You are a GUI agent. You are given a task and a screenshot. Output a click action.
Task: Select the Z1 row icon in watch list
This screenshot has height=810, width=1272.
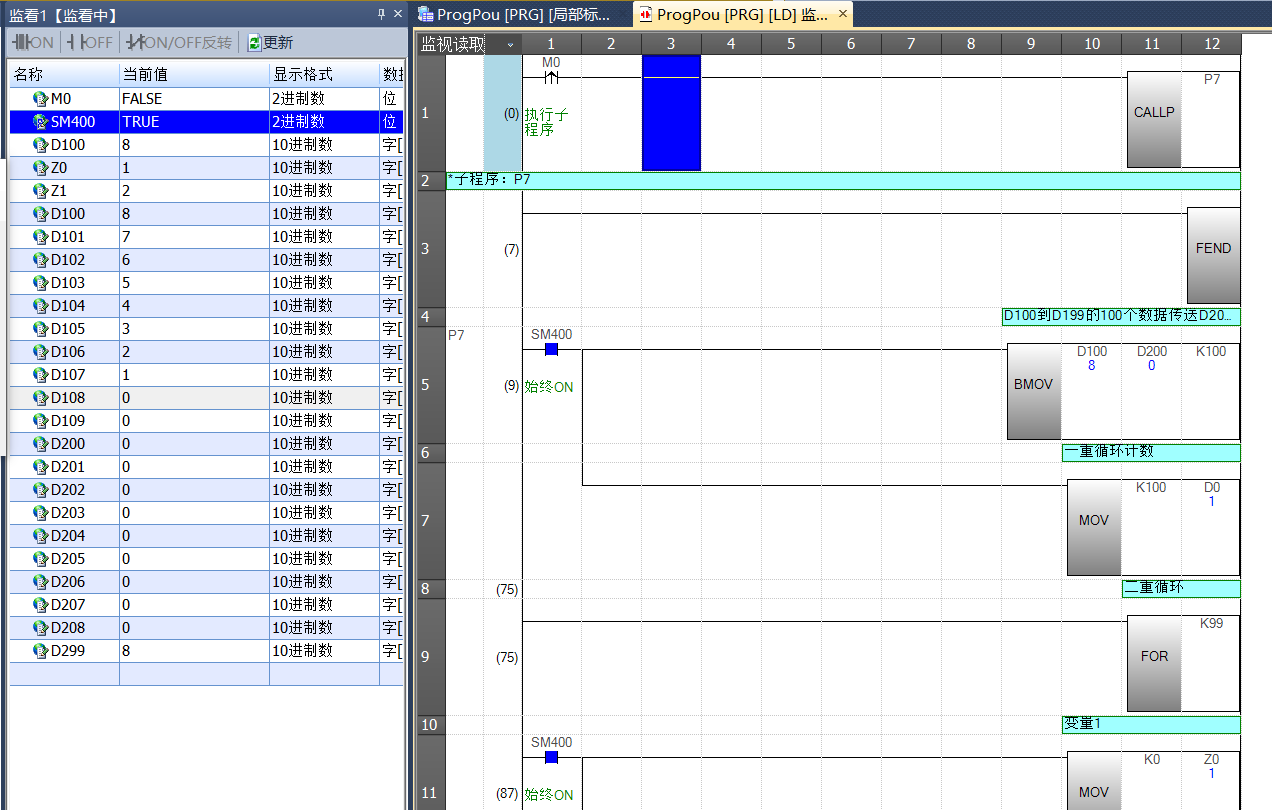point(40,191)
